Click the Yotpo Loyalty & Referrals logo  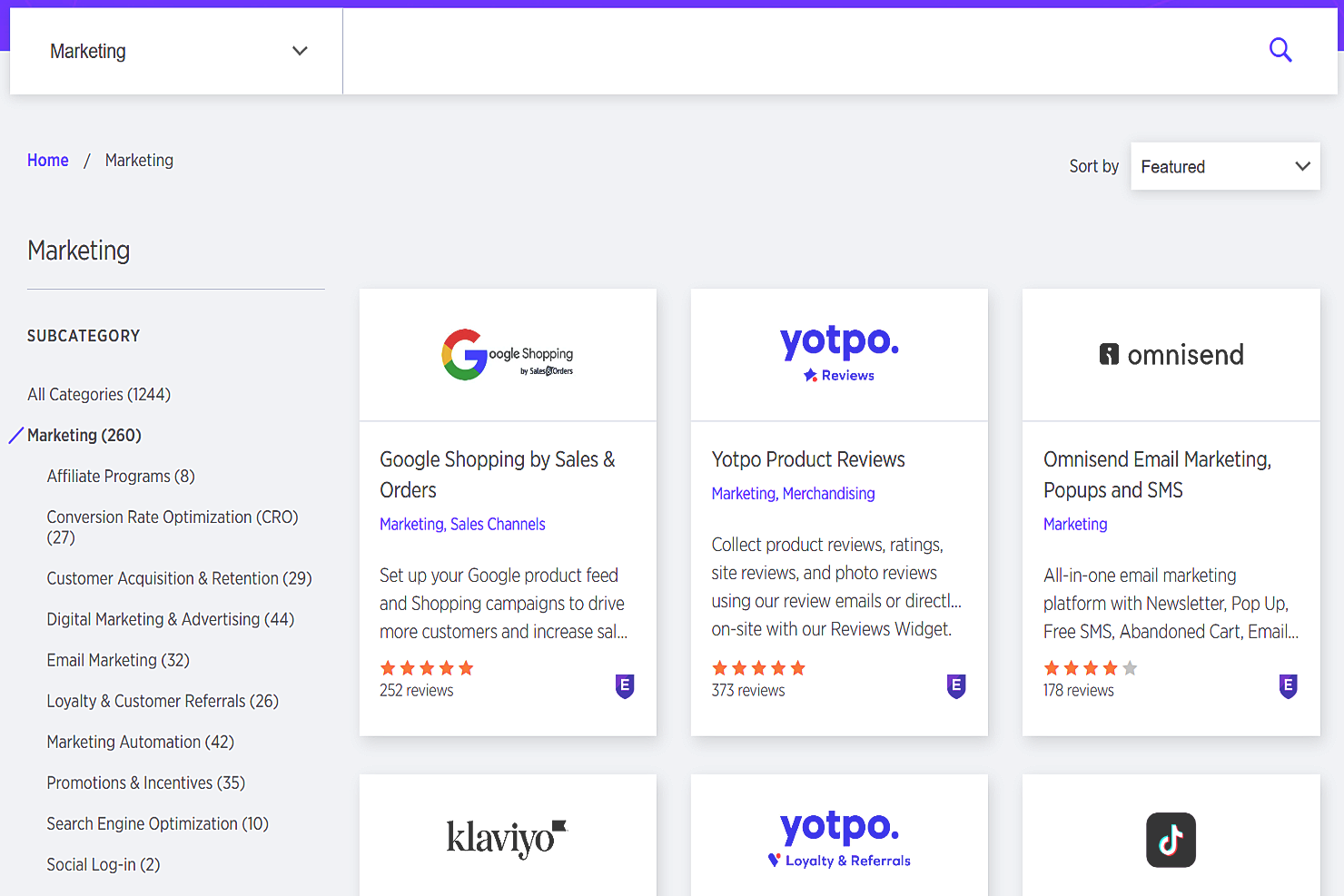point(838,837)
